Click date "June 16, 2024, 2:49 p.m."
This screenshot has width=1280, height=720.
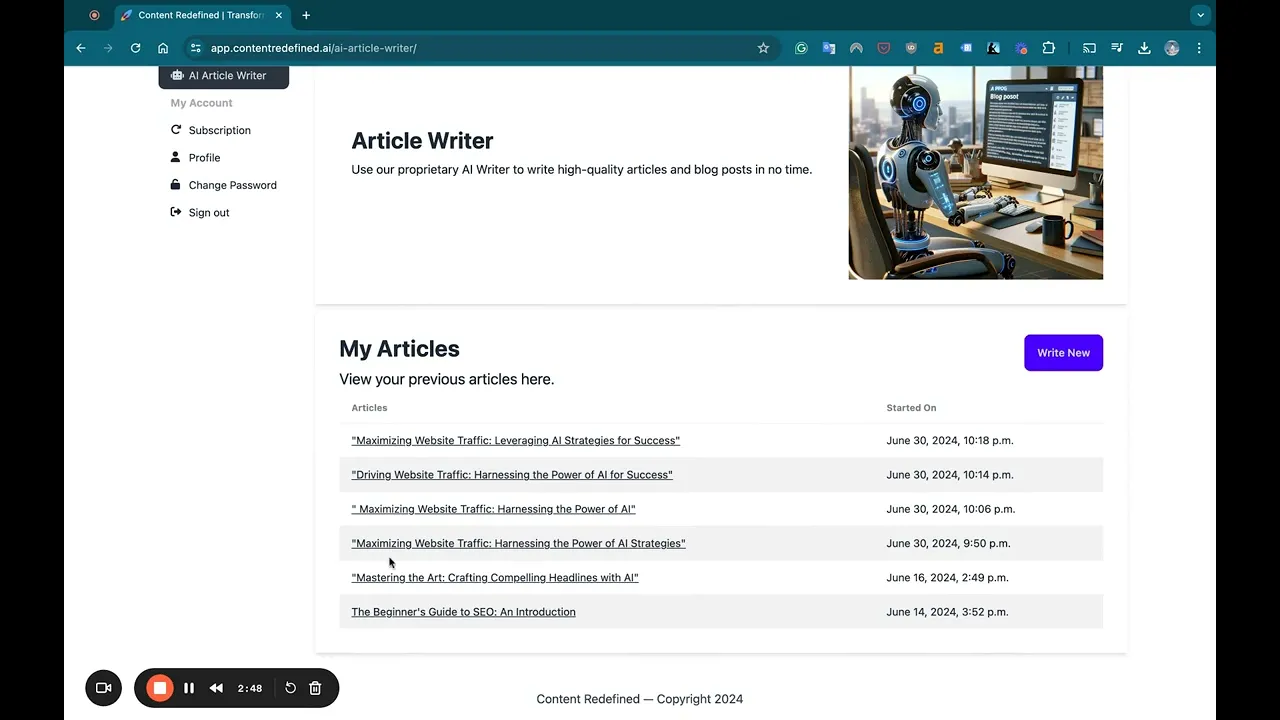point(947,578)
